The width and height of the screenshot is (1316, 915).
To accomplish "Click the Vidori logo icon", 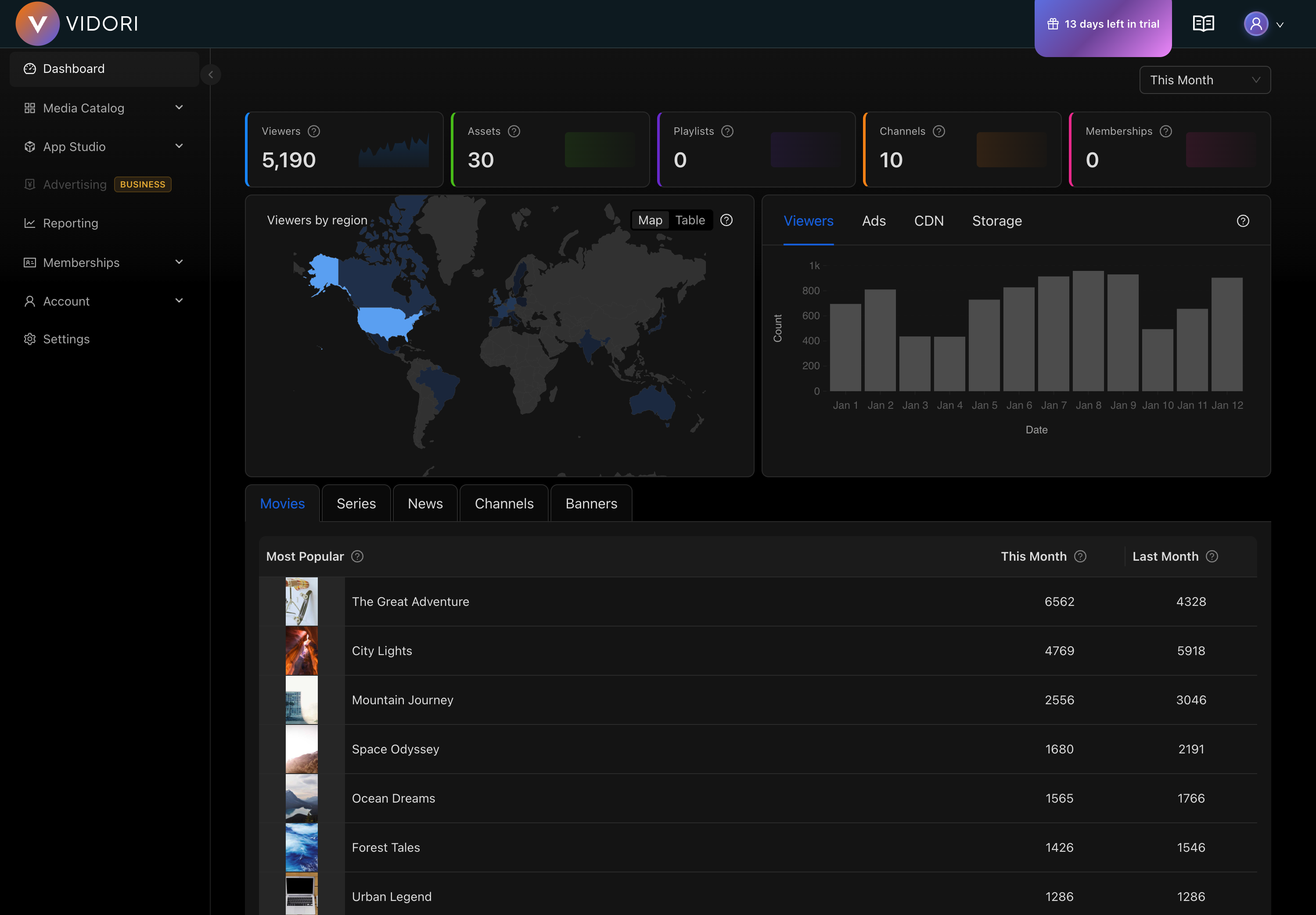I will (x=37, y=24).
